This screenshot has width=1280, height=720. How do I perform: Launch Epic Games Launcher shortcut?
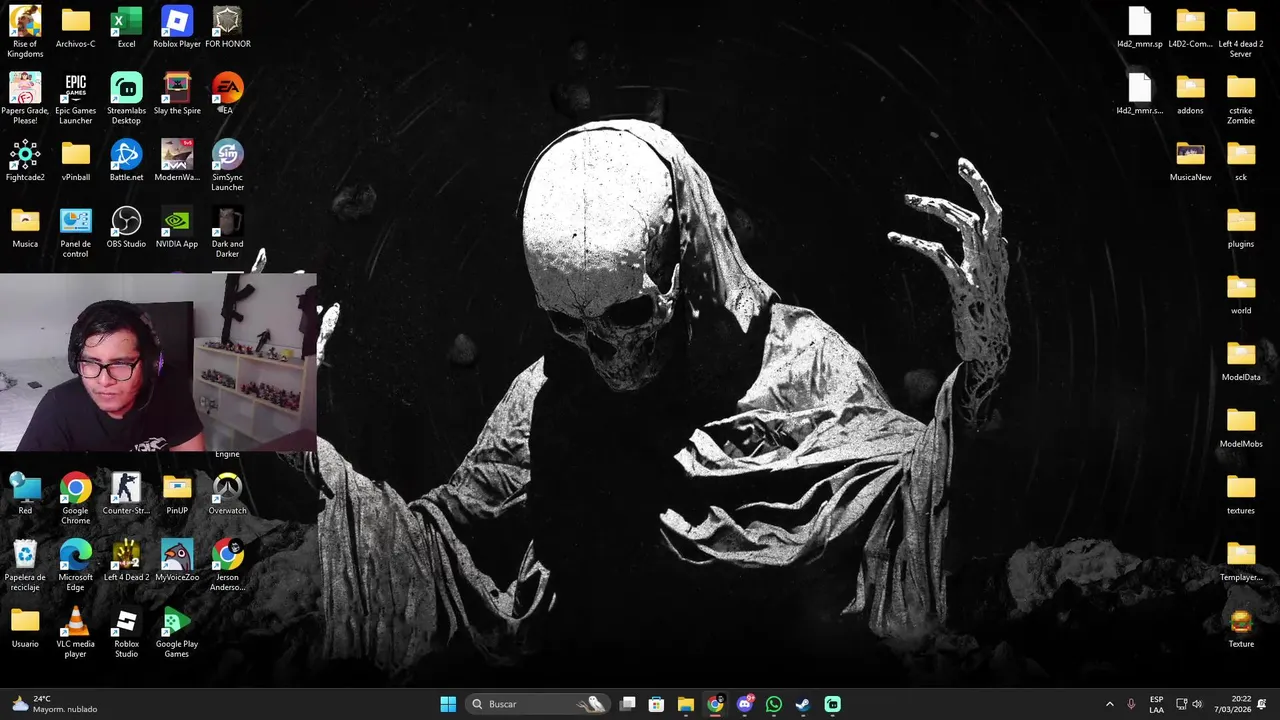(x=75, y=98)
